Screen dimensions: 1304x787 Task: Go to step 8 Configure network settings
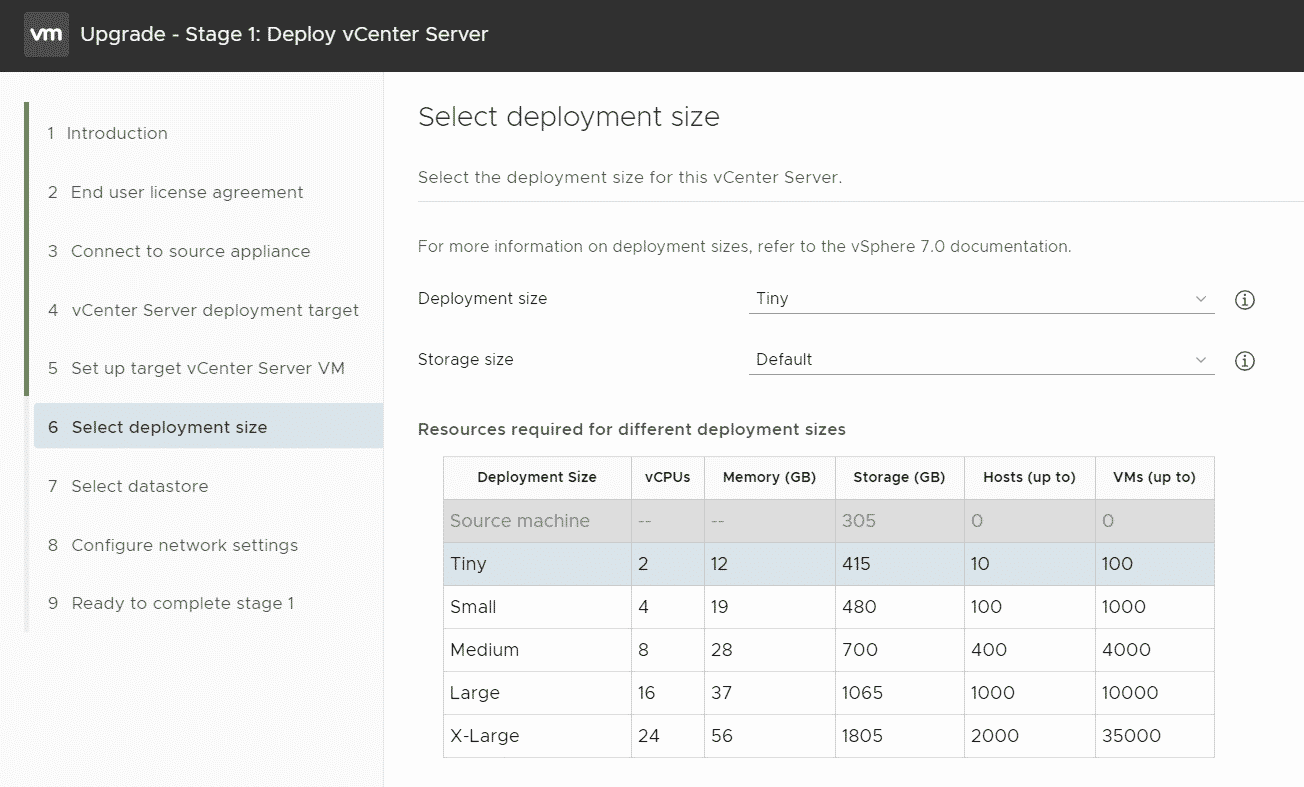[173, 545]
